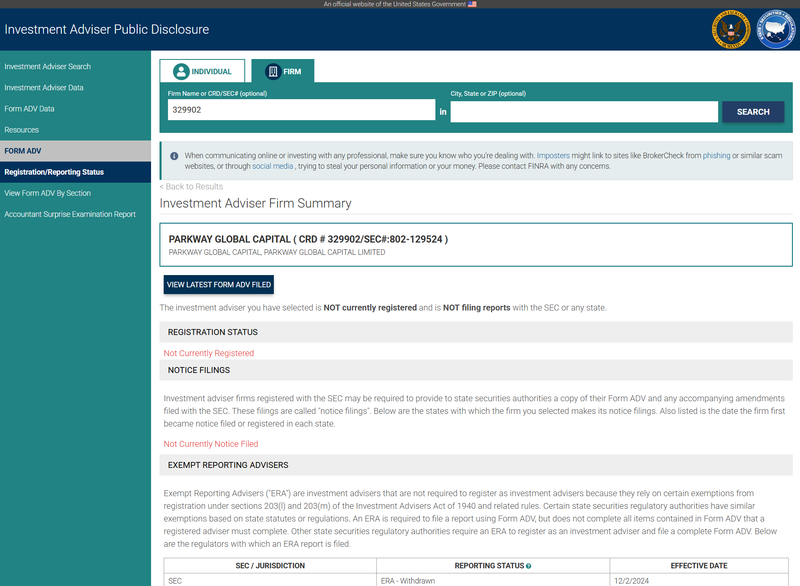
Task: Open View Form ADV By Section
Action: [47, 193]
